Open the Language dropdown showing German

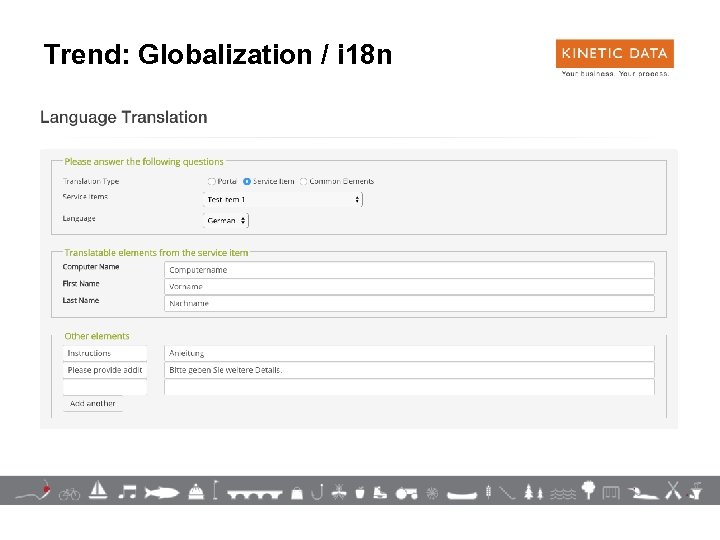tap(224, 220)
